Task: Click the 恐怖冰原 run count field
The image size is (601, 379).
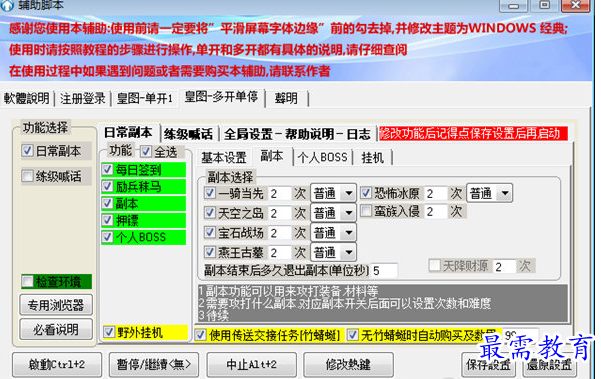Action: (436, 193)
